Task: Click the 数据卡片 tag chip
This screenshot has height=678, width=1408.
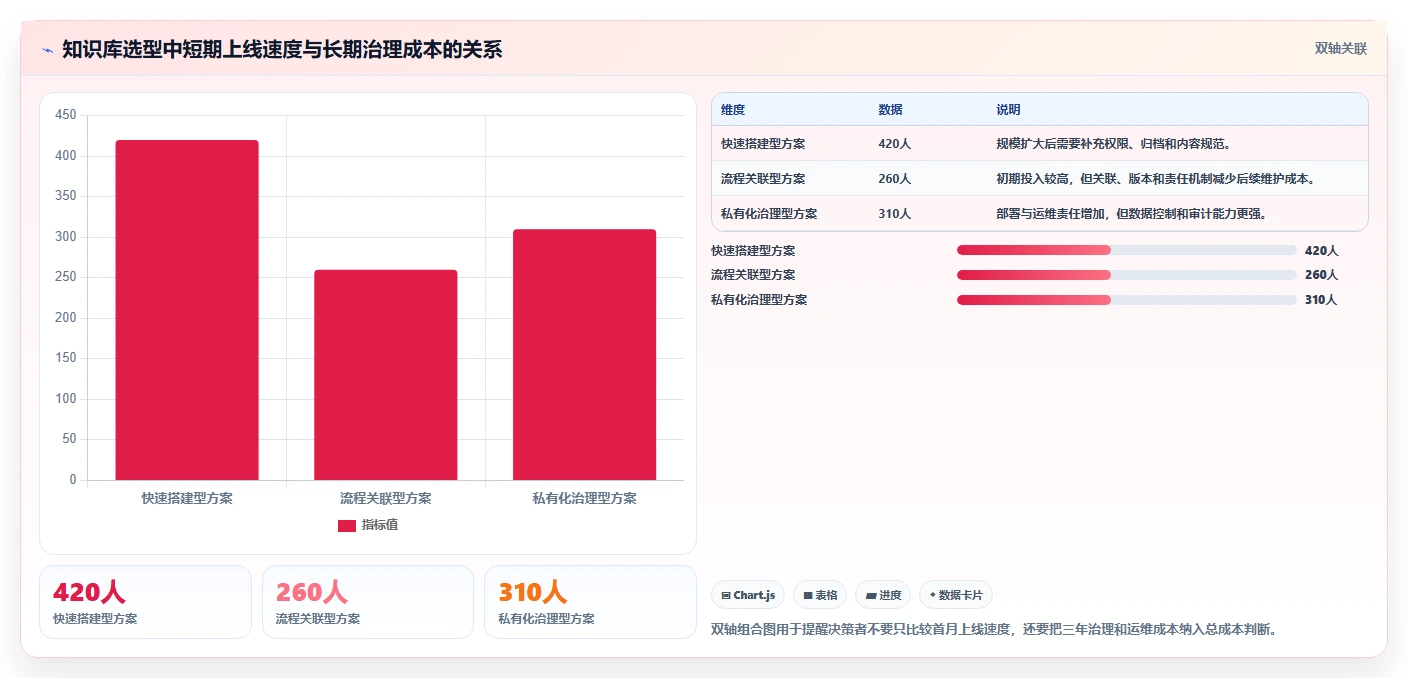Action: 956,595
